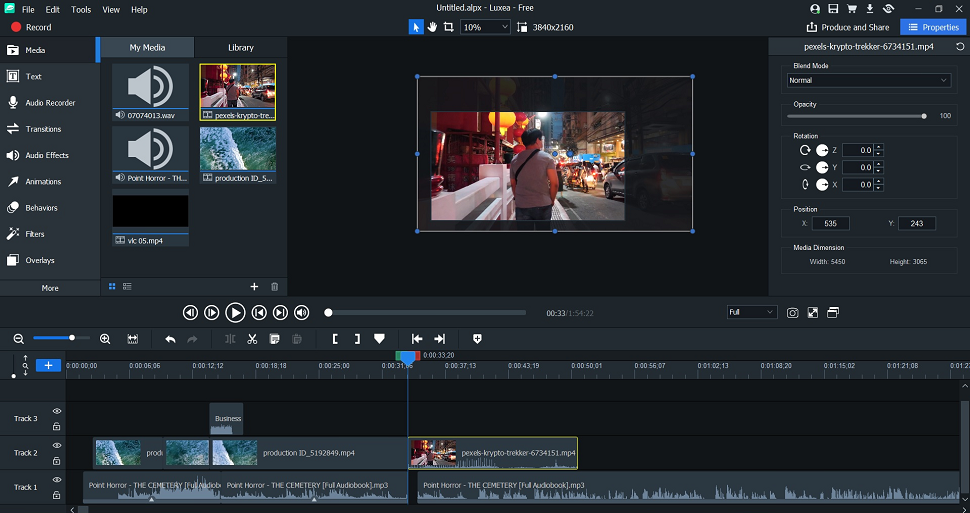The width and height of the screenshot is (970, 513).
Task: Expand the preview zoom 10% dropdown
Action: pyautogui.click(x=485, y=27)
